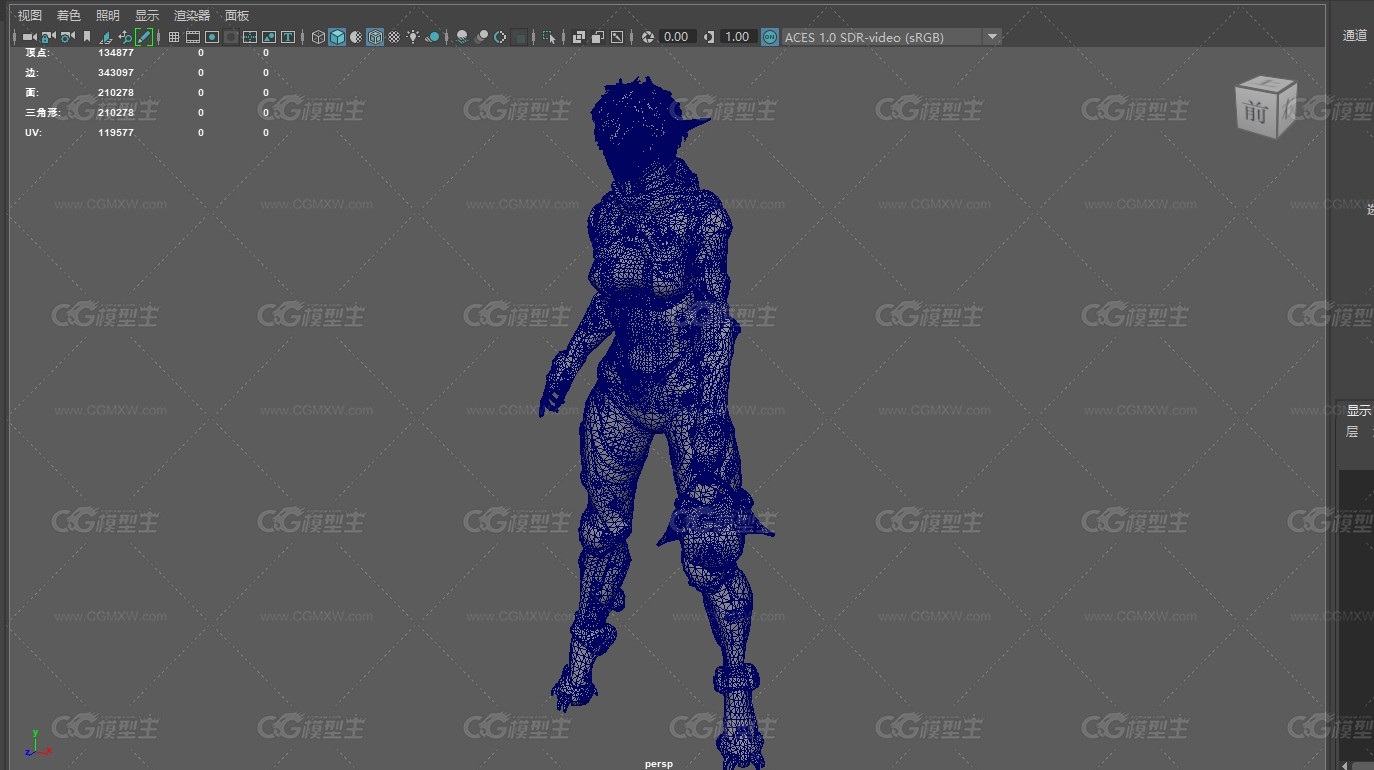Click the Isolate Select icon
The image size is (1374, 770).
(549, 37)
